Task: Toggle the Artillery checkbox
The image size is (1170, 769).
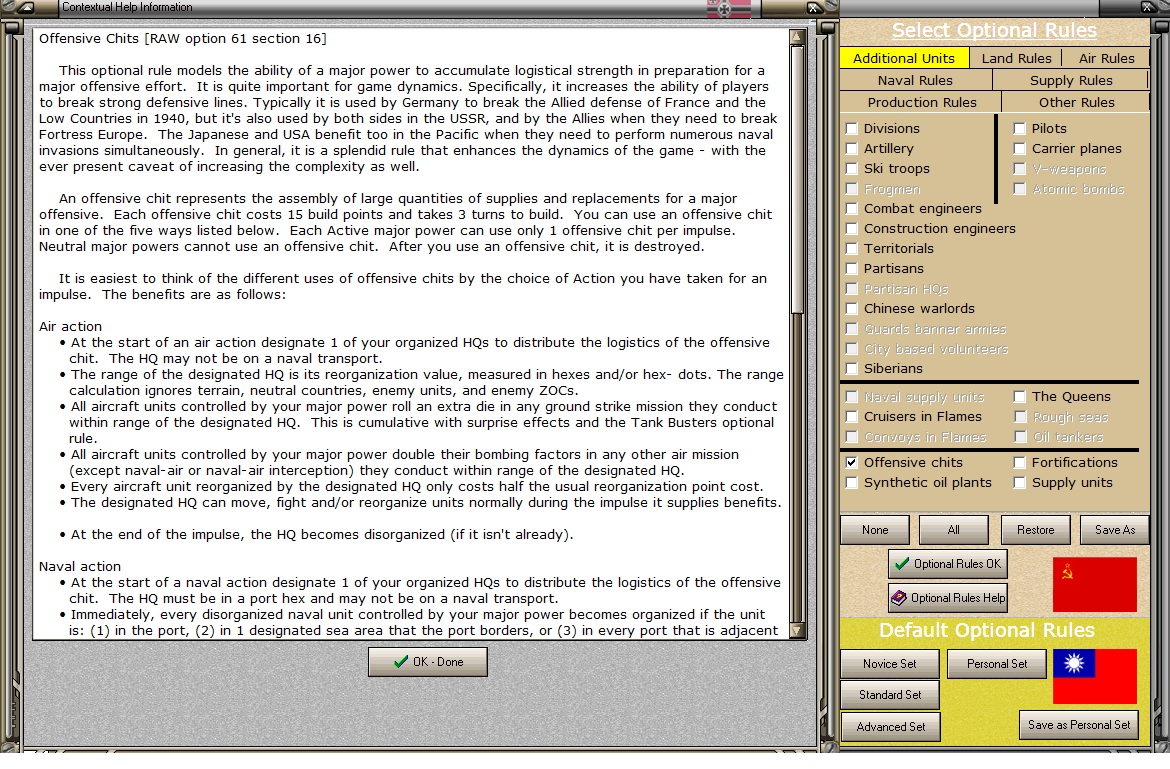Action: [851, 148]
